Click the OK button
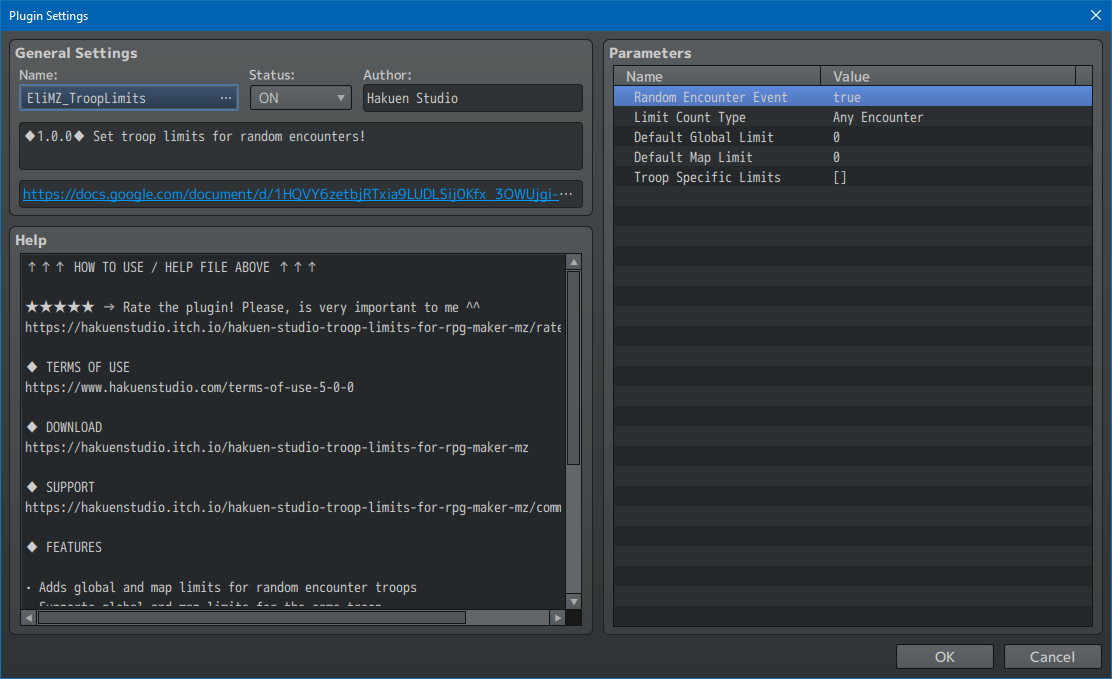 tap(945, 657)
